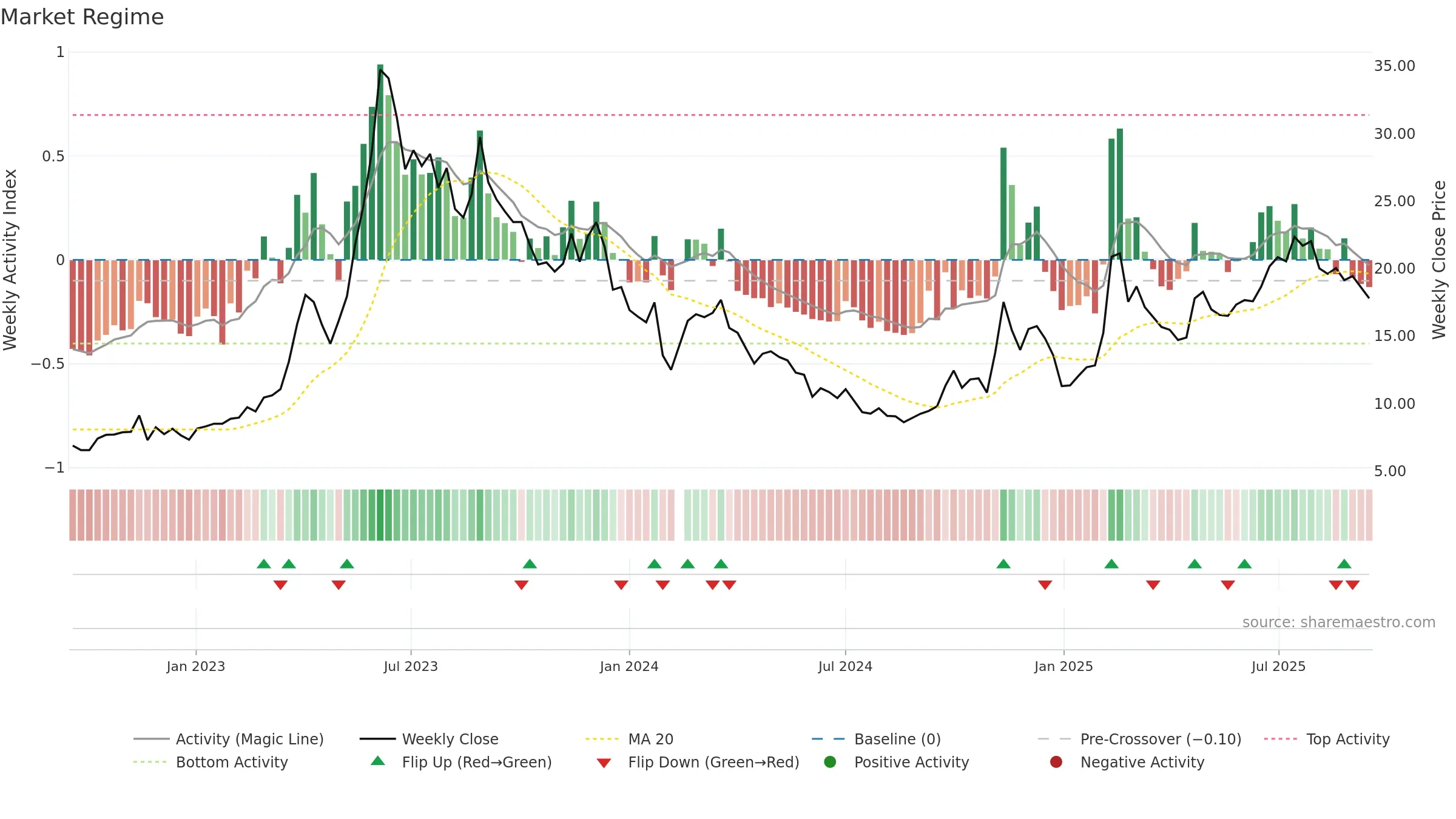Click the first red flip-down marker
Screen dimensions: 1456x819
coord(280,585)
